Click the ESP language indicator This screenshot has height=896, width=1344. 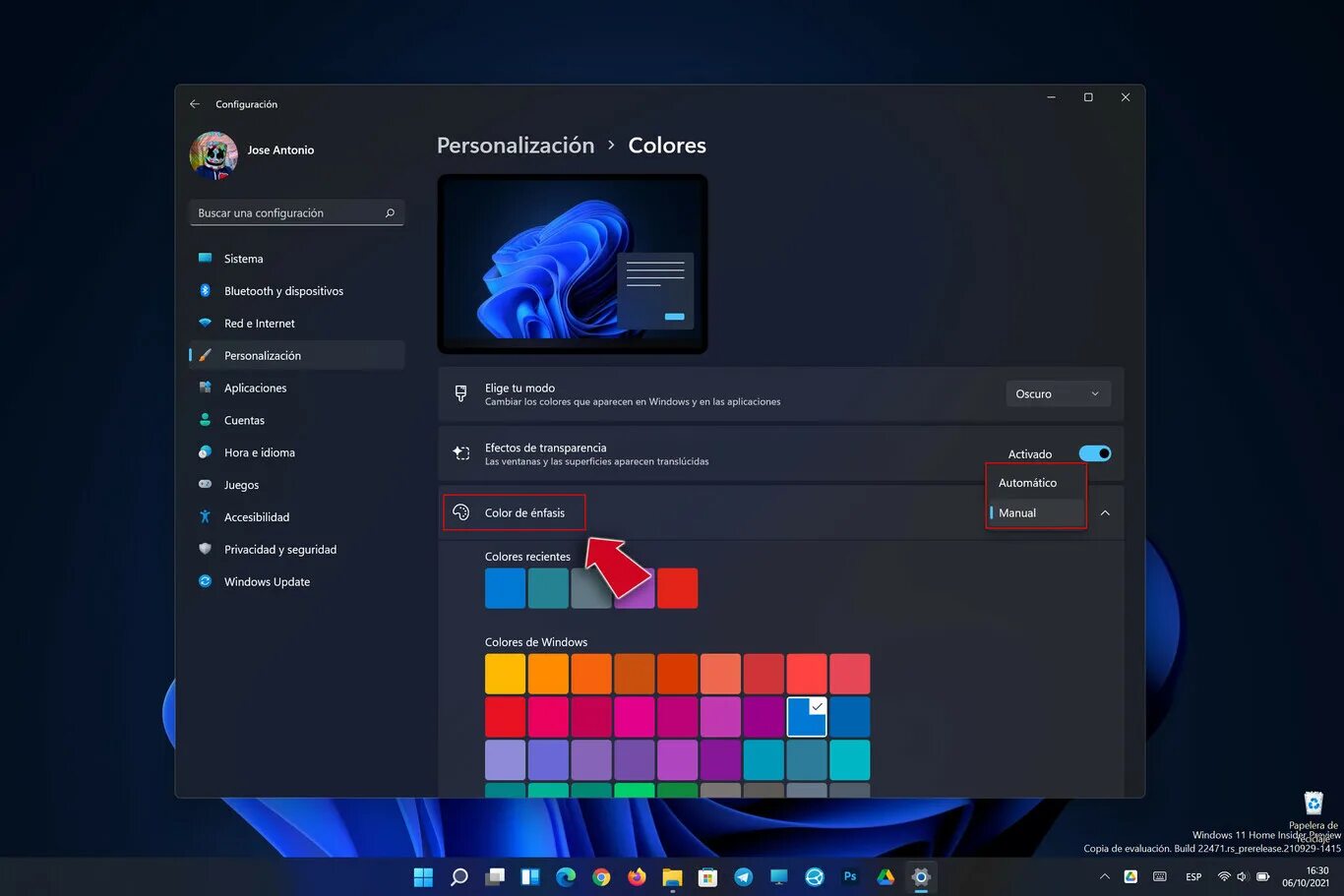click(1193, 876)
